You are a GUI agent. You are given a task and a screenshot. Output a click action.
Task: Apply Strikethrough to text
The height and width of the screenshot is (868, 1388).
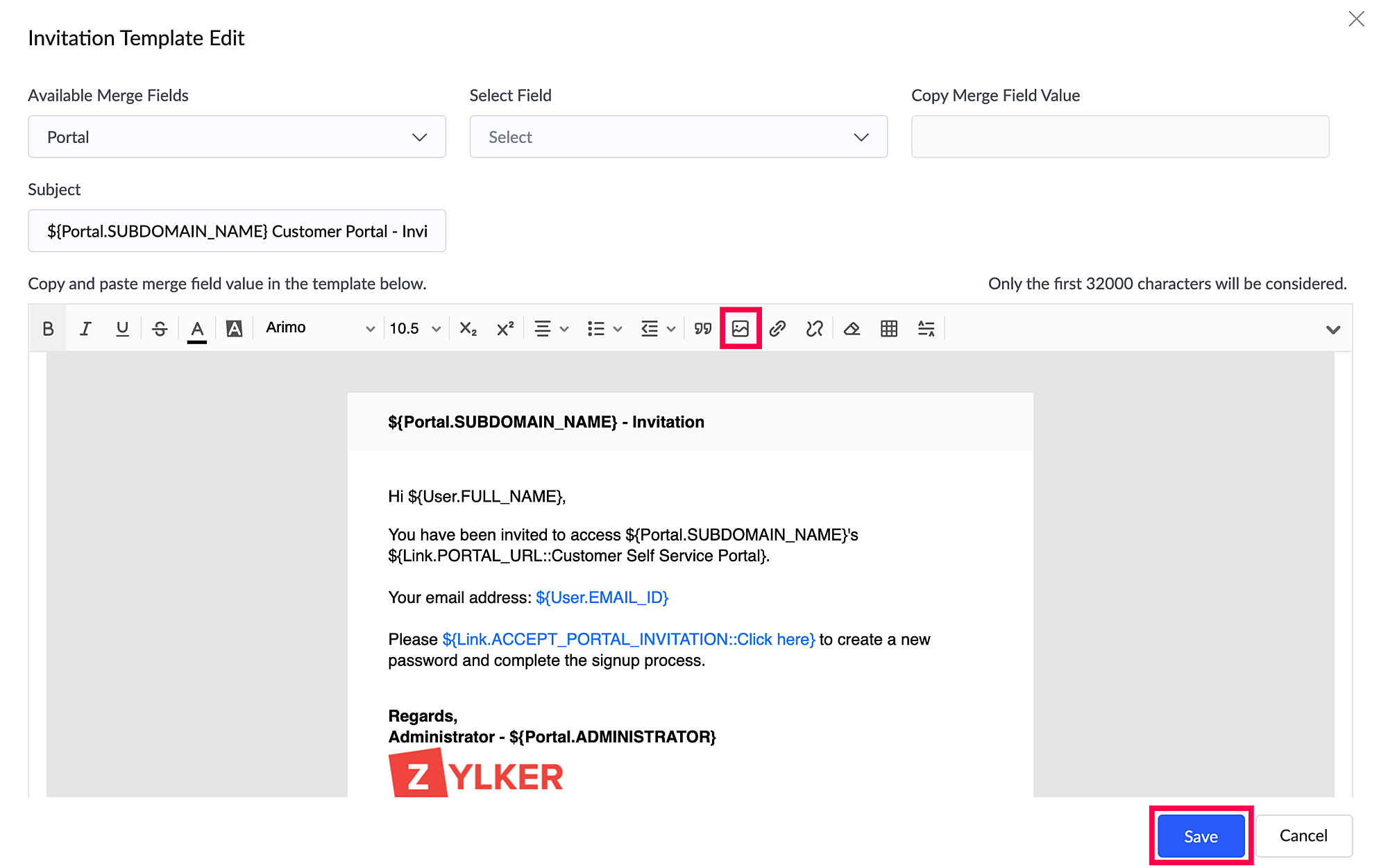(160, 328)
